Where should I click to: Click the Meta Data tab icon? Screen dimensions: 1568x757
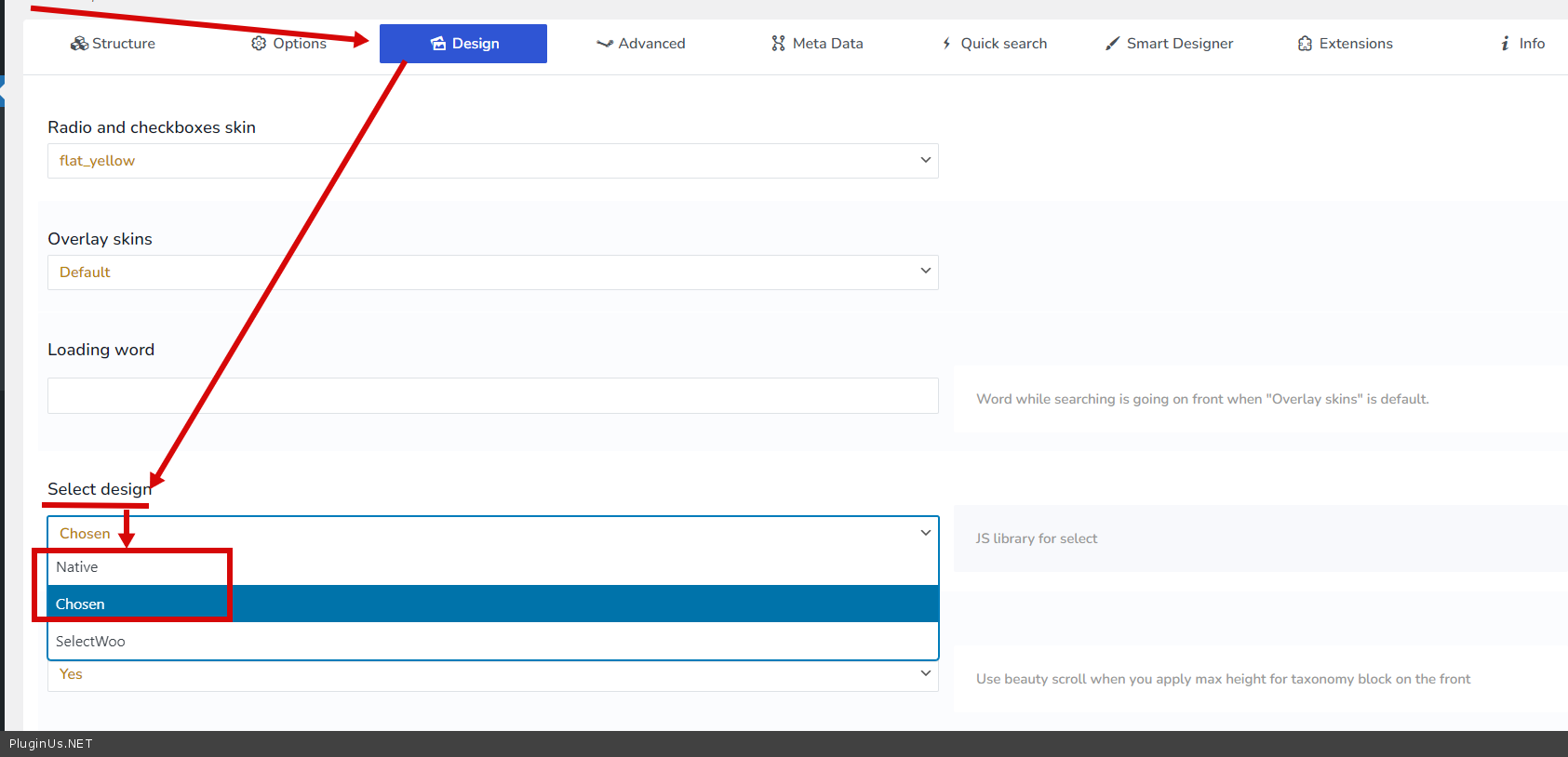(778, 44)
